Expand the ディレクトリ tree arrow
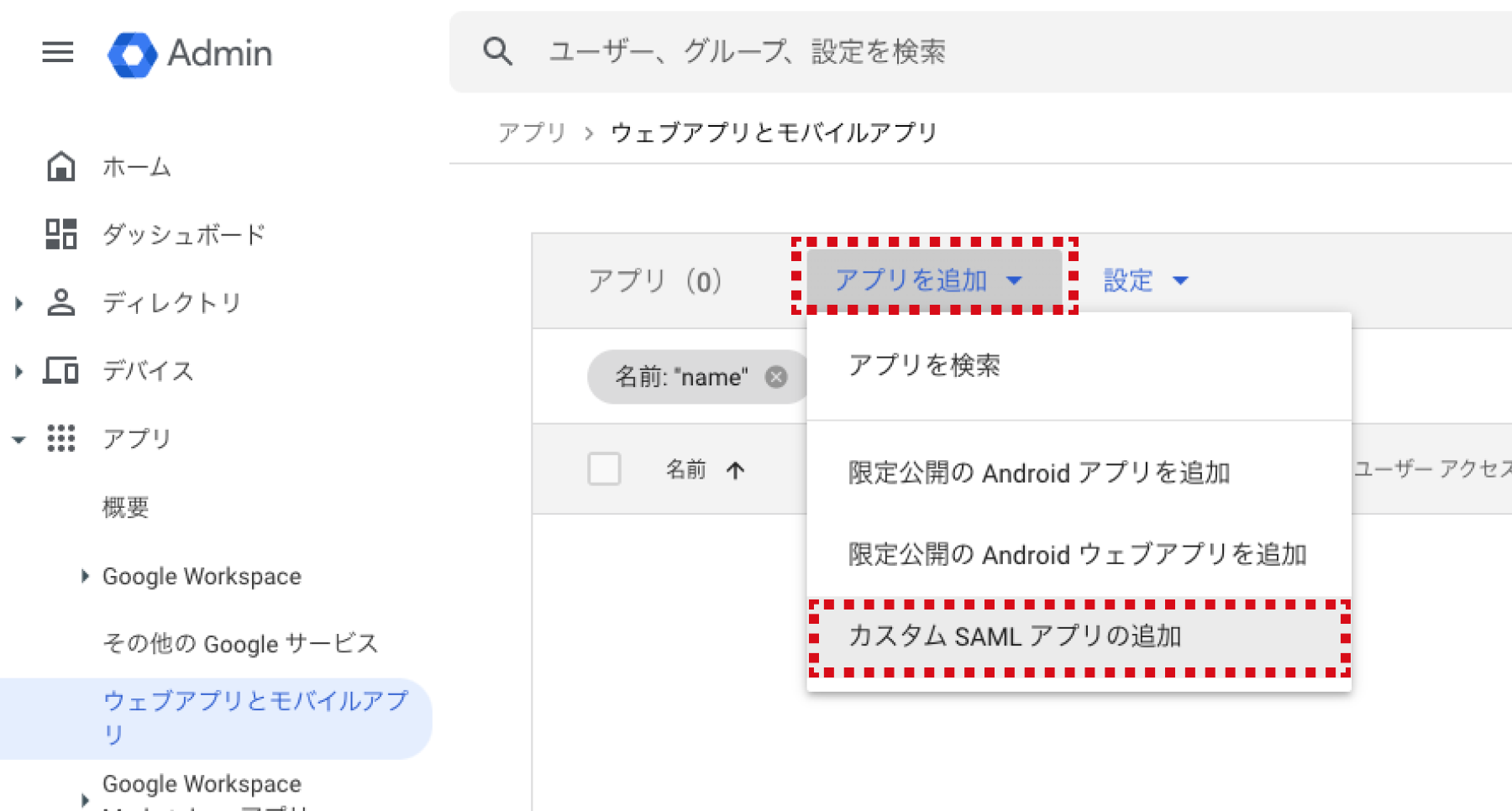The image size is (1512, 811). [18, 303]
